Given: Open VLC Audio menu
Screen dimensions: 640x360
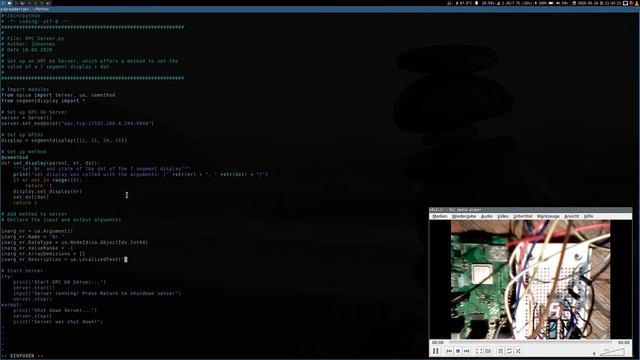Looking at the screenshot, I should point(487,216).
